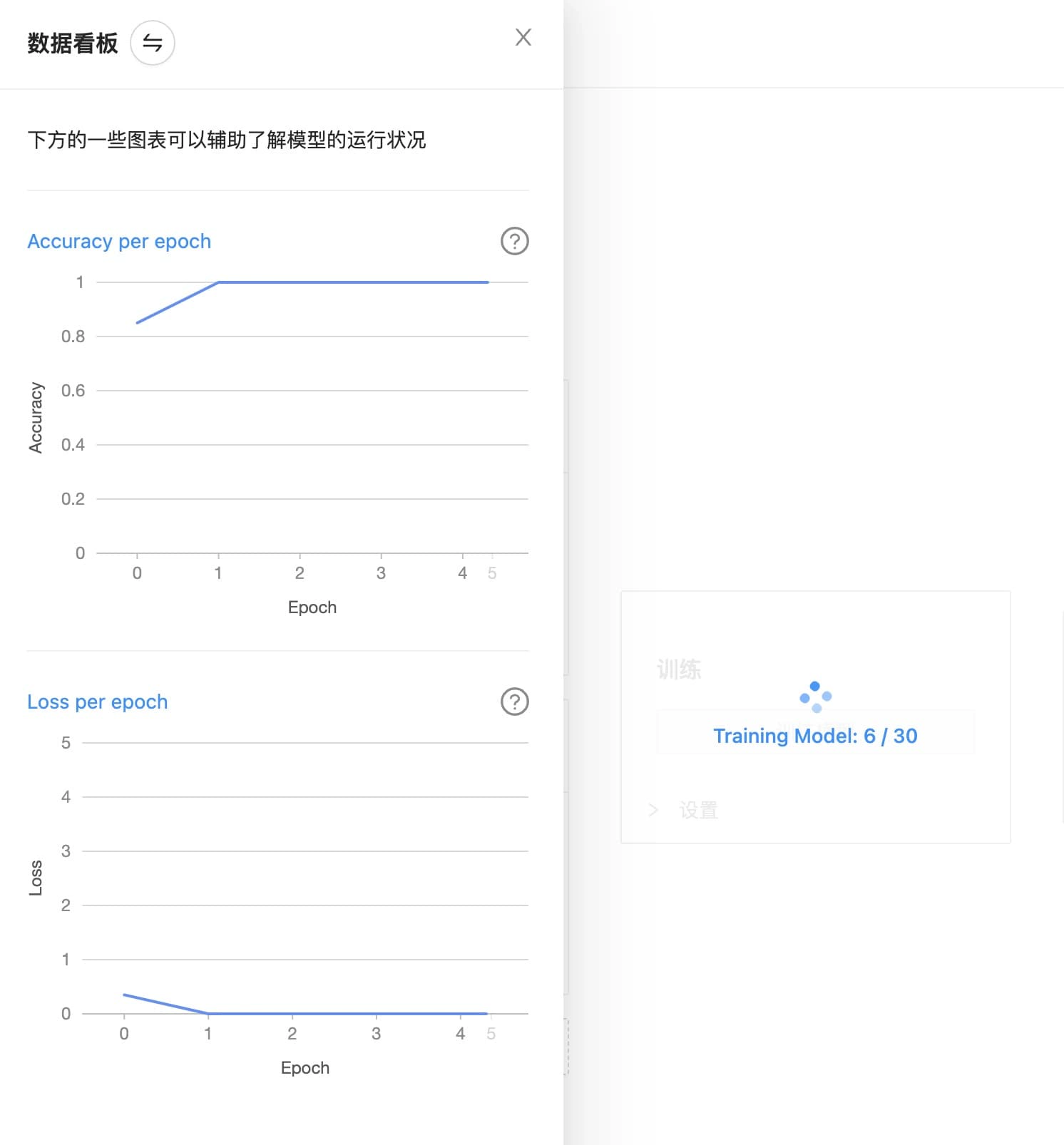This screenshot has height=1145, width=1064.
Task: Close the 数据看板 panel
Action: pos(523,37)
